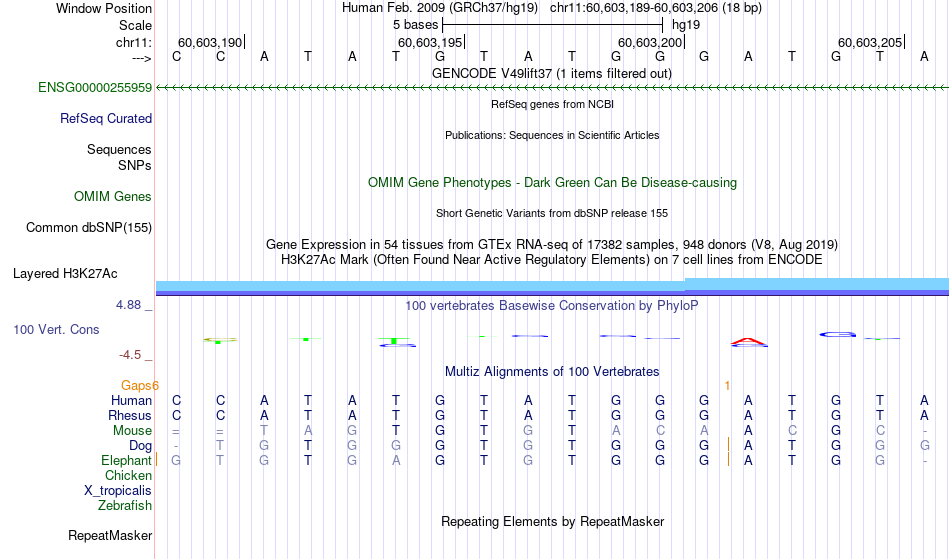Click the strand direction arrow ---> label
950x559 pixels.
click(x=141, y=58)
